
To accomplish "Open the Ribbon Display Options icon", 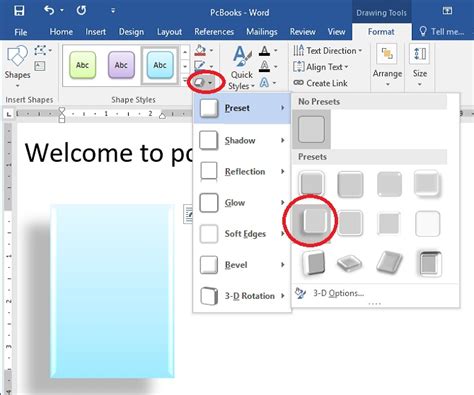I will coord(447,11).
